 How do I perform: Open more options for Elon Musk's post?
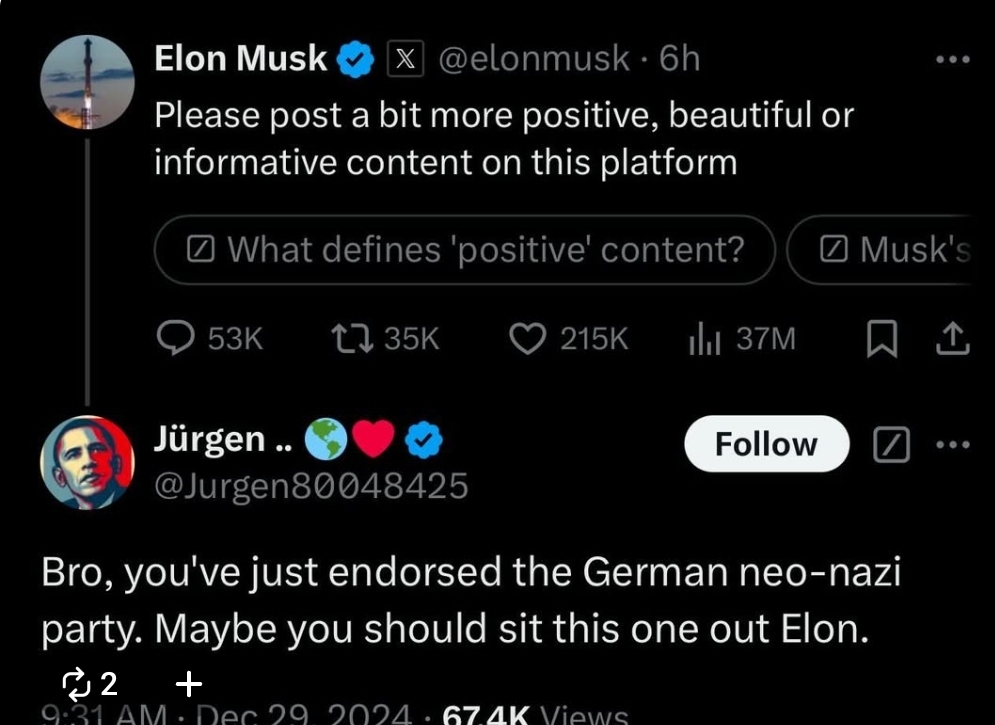952,60
